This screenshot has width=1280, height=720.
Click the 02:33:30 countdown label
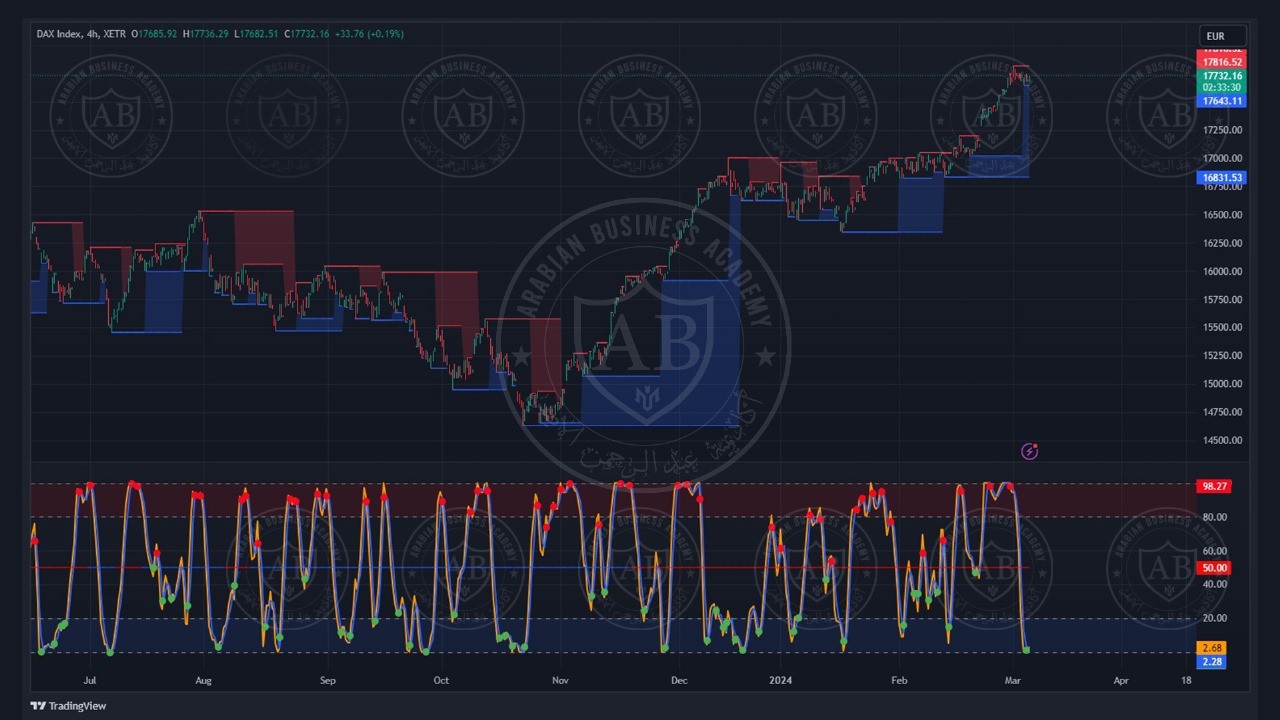1222,88
